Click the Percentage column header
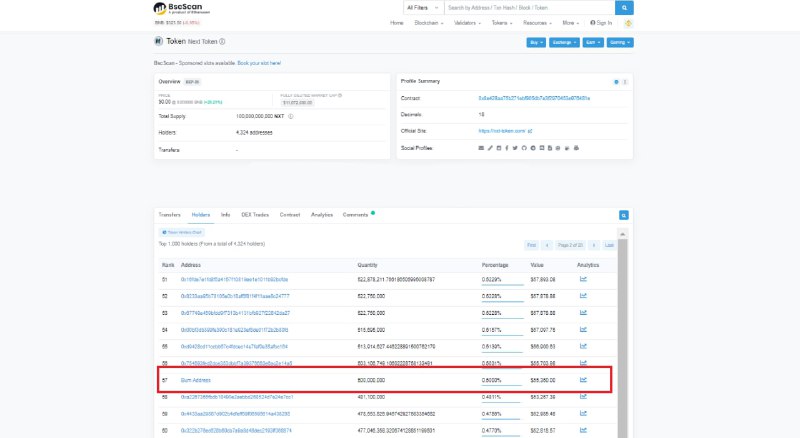Image resolution: width=800 pixels, height=438 pixels. [x=495, y=265]
